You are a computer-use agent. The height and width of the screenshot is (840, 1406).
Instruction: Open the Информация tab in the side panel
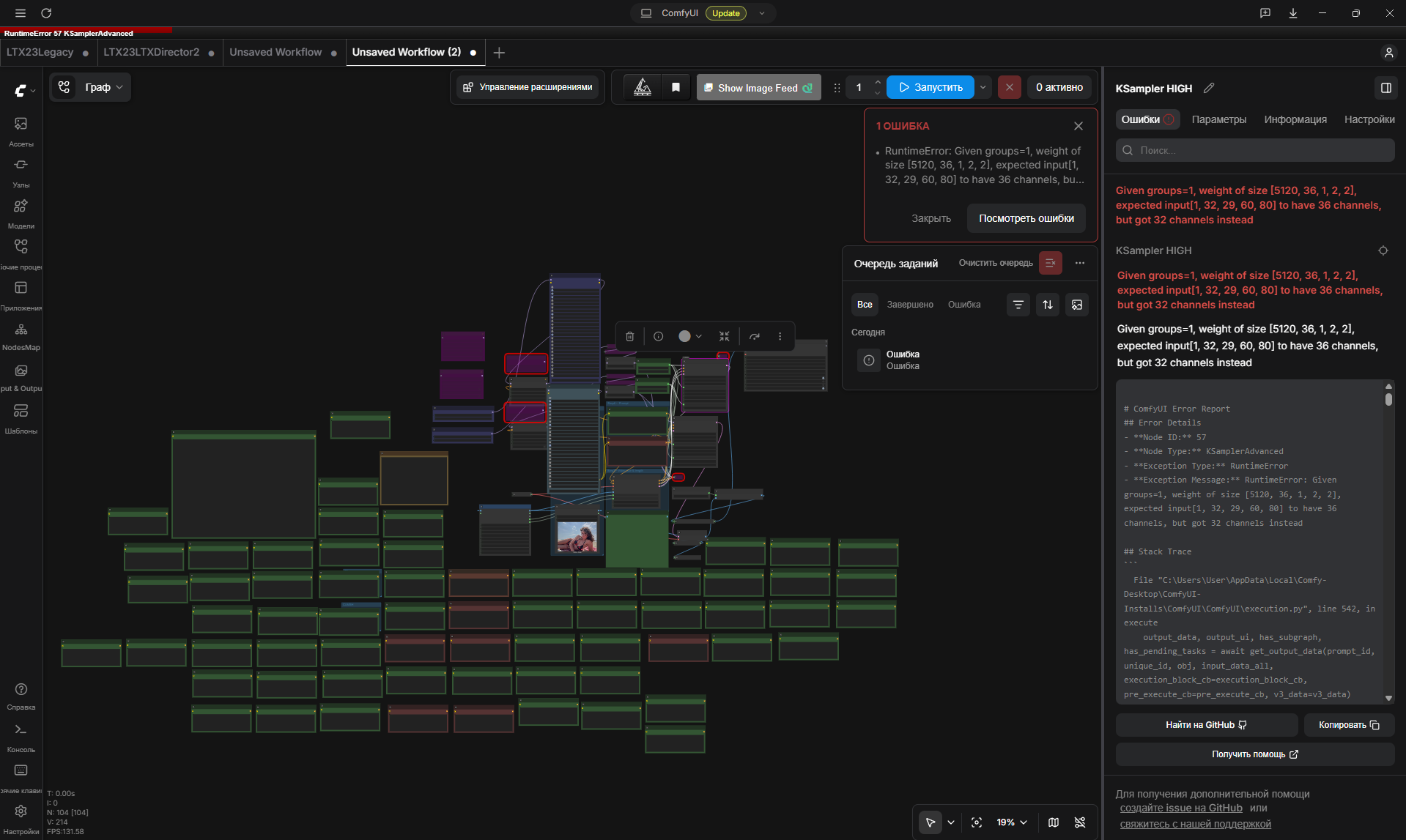(x=1295, y=119)
